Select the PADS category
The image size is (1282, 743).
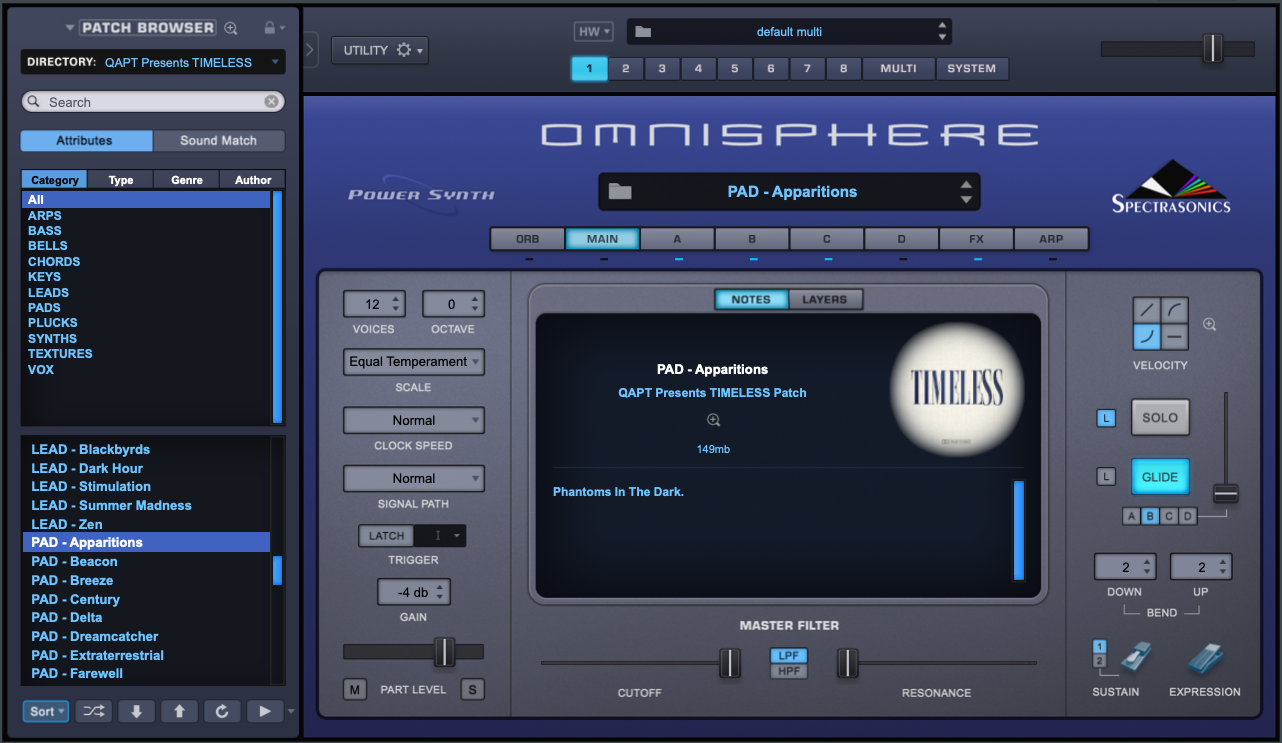(146, 308)
